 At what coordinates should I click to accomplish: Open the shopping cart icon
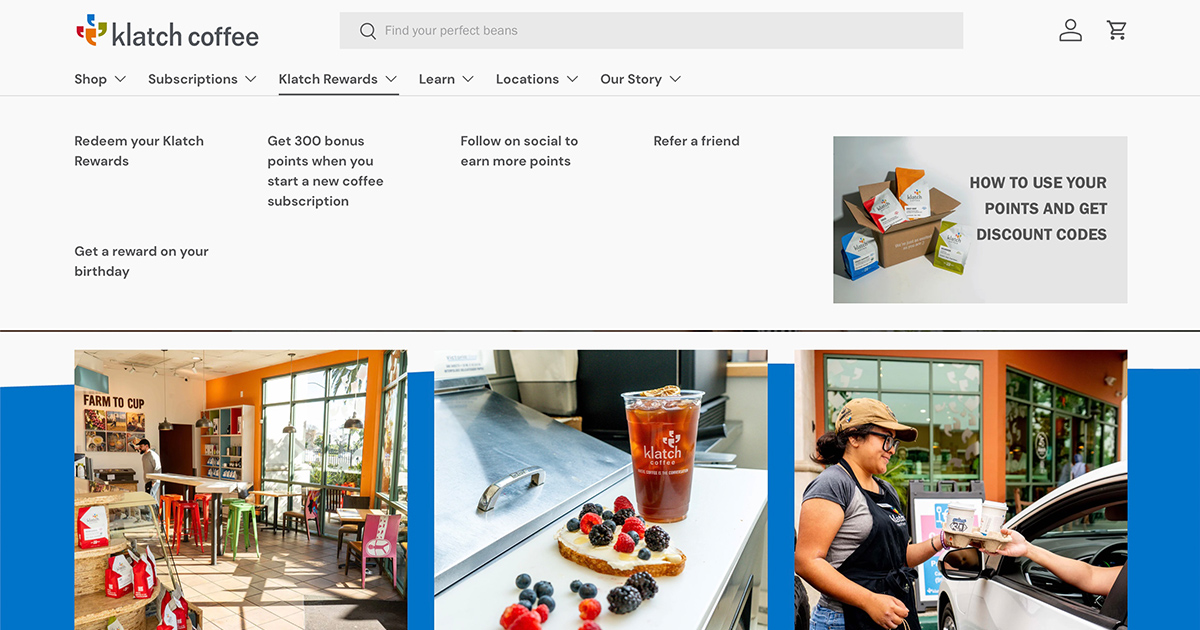(1117, 31)
